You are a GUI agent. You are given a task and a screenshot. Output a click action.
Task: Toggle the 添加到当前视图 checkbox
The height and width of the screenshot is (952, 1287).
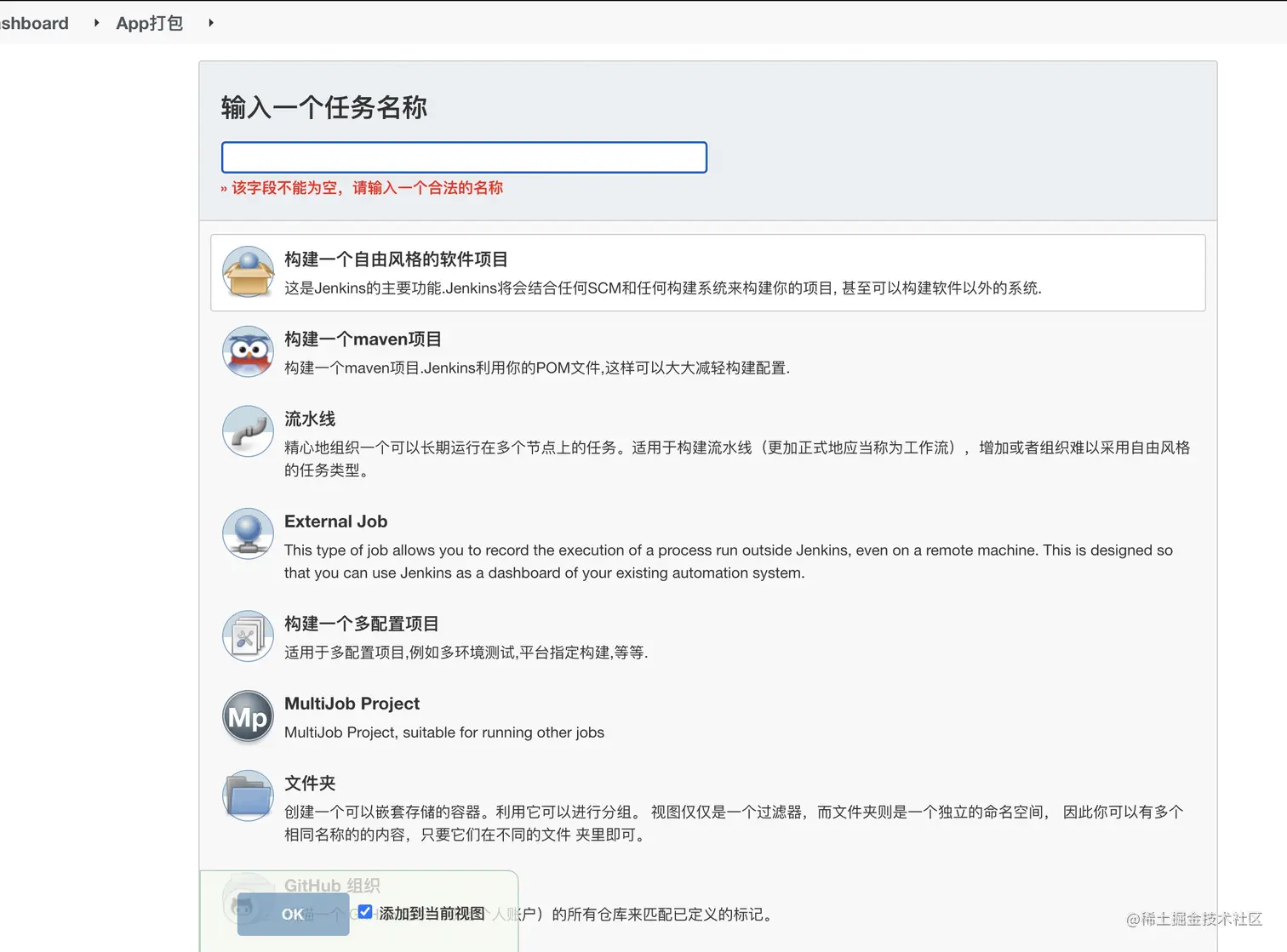[x=365, y=912]
